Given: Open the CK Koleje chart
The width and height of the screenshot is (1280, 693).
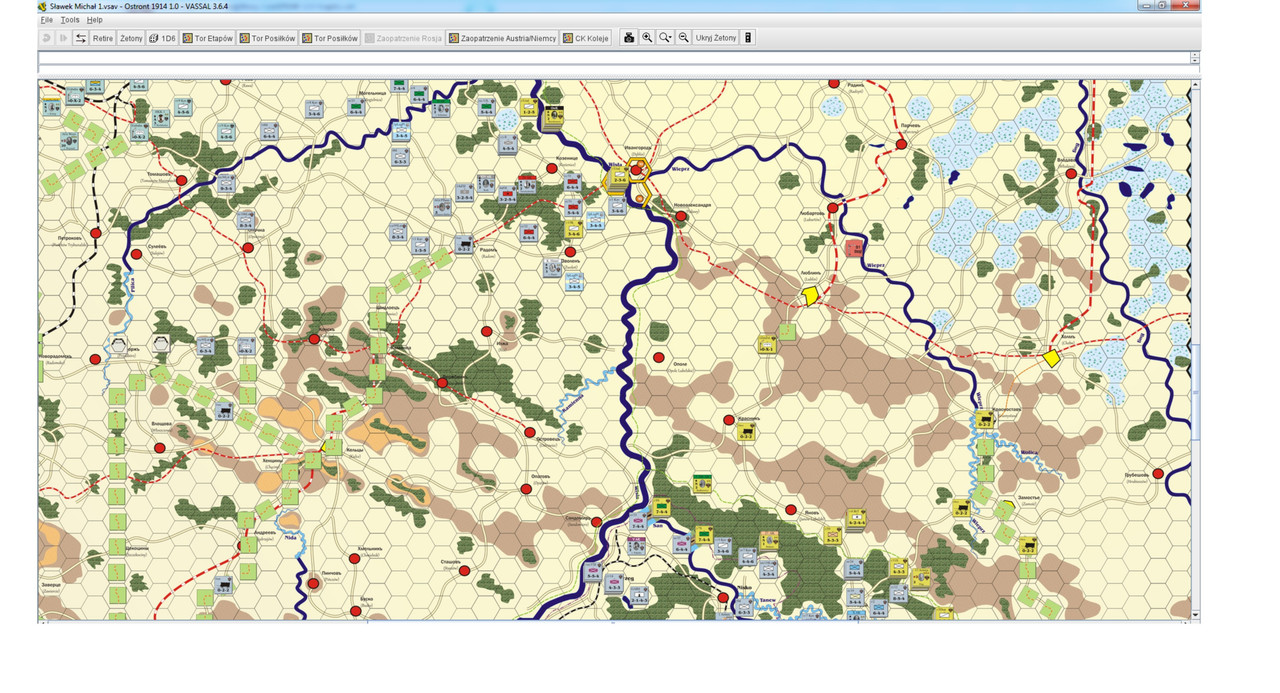Looking at the screenshot, I should click(x=586, y=38).
